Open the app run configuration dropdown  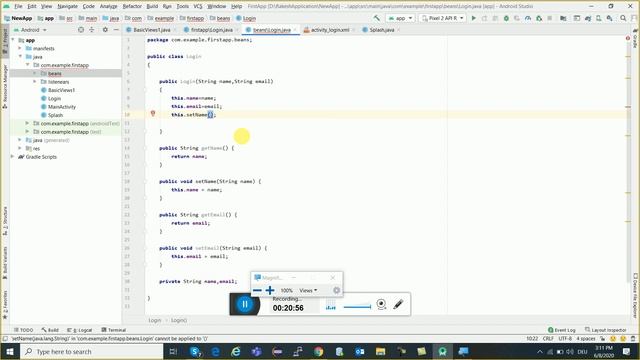400,18
